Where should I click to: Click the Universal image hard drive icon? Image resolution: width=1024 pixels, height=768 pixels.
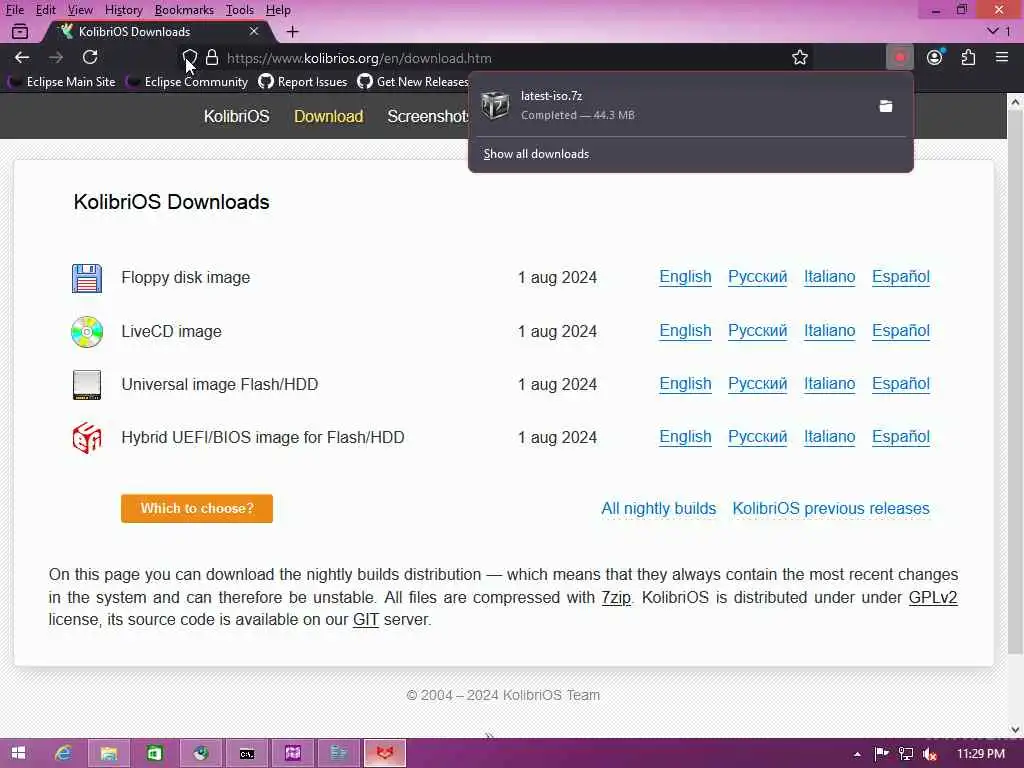point(87,385)
